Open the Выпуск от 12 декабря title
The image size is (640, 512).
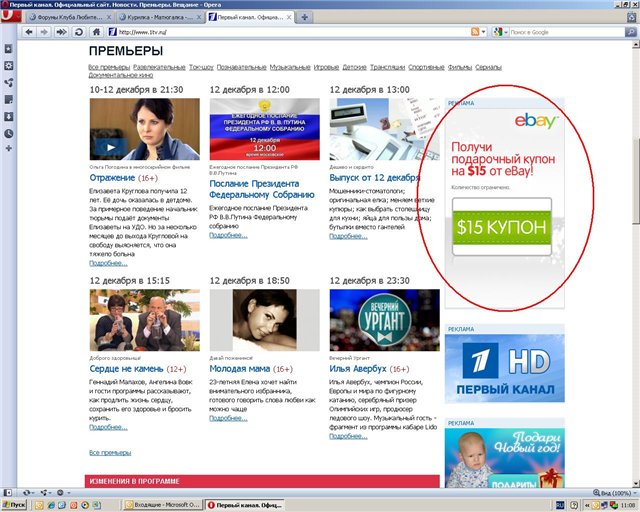(375, 178)
